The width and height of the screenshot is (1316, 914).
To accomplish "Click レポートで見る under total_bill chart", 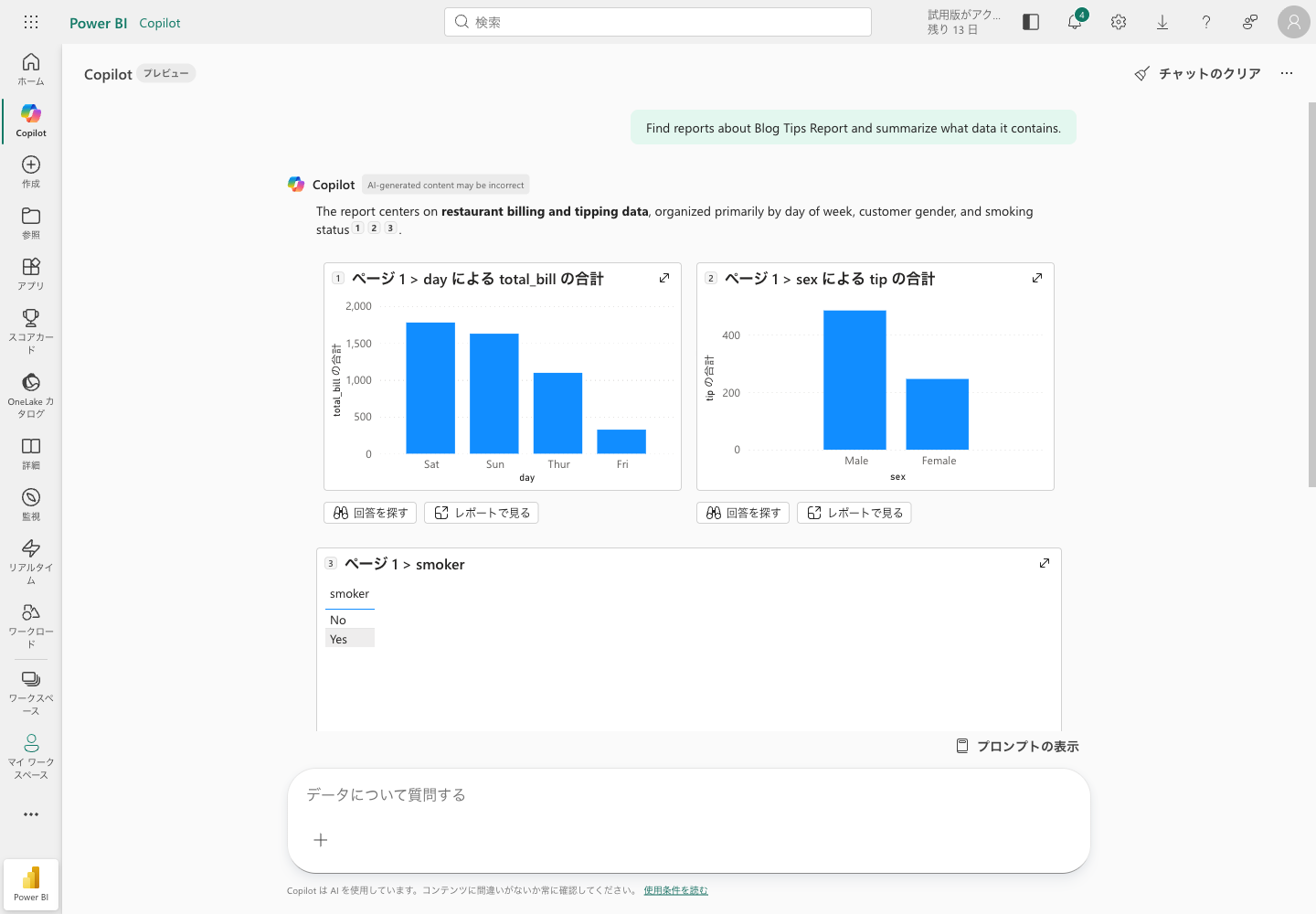I will (482, 513).
